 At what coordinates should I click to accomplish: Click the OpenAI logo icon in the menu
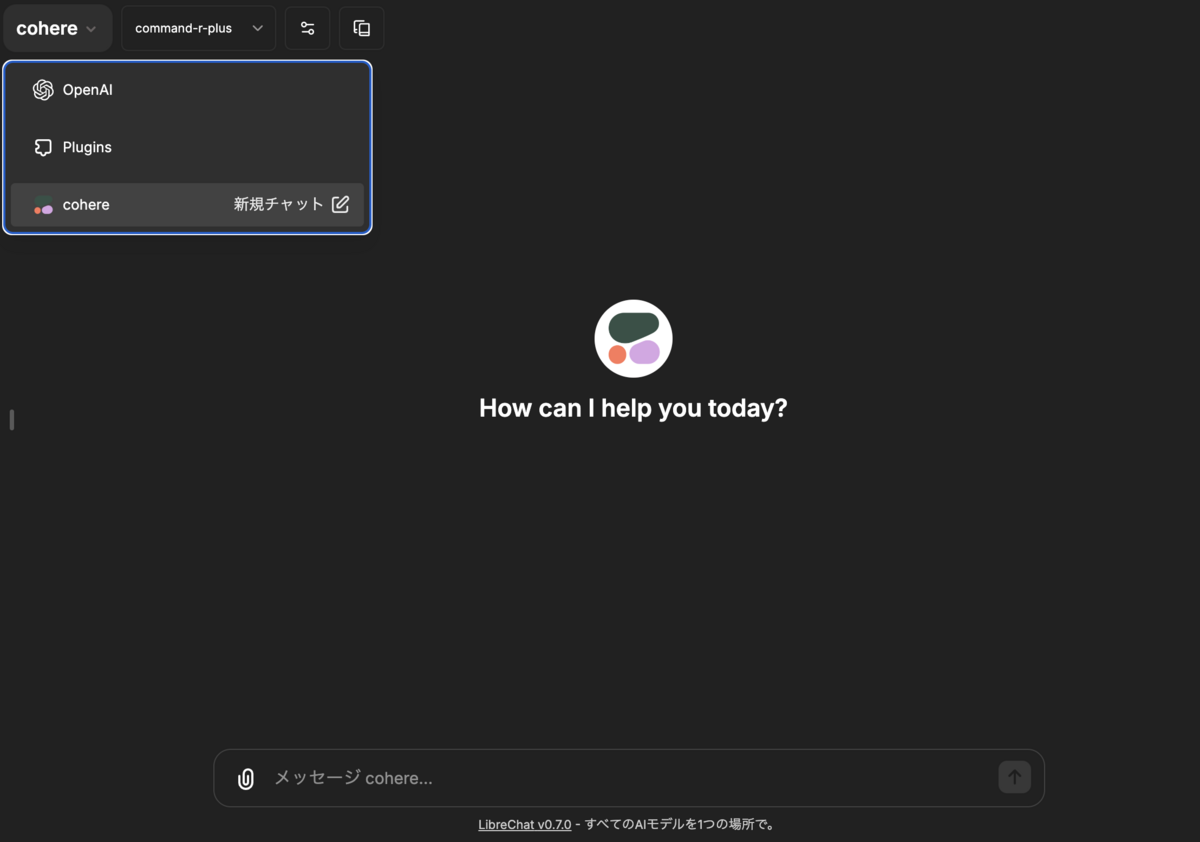pyautogui.click(x=43, y=89)
